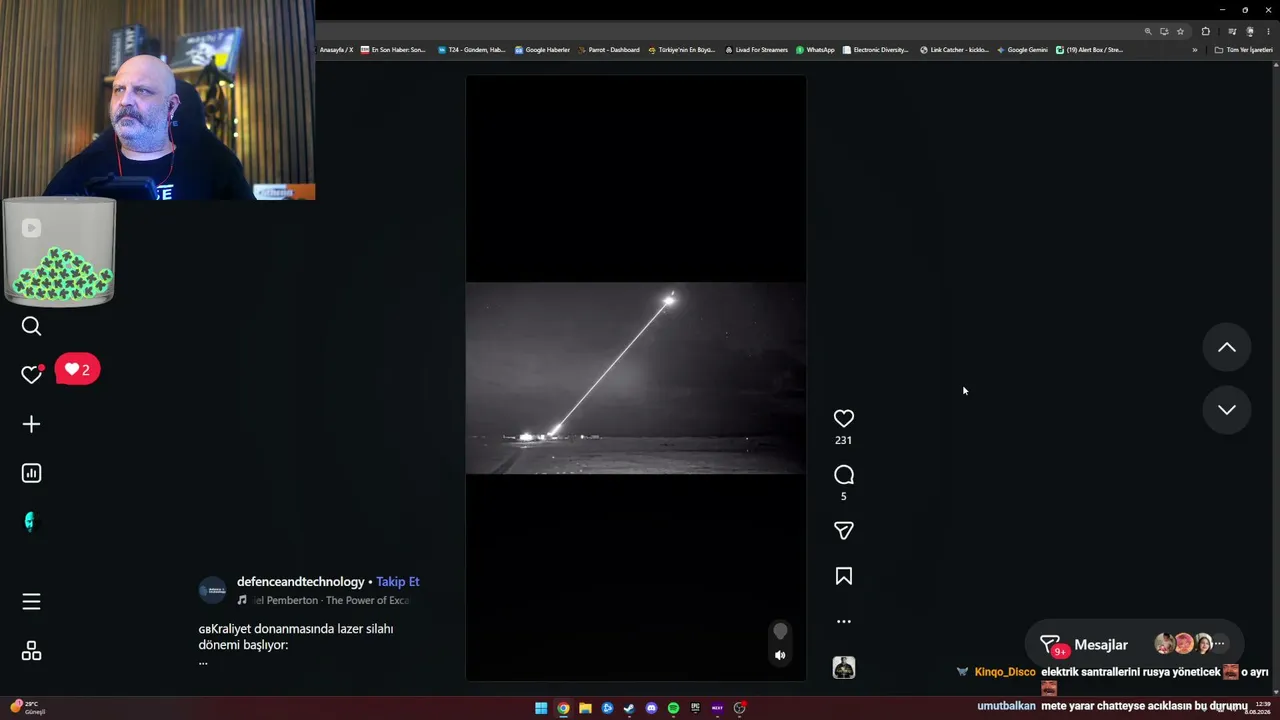The width and height of the screenshot is (1280, 720).
Task: Open the Electronic Diversity bookmark
Action: pos(876,50)
